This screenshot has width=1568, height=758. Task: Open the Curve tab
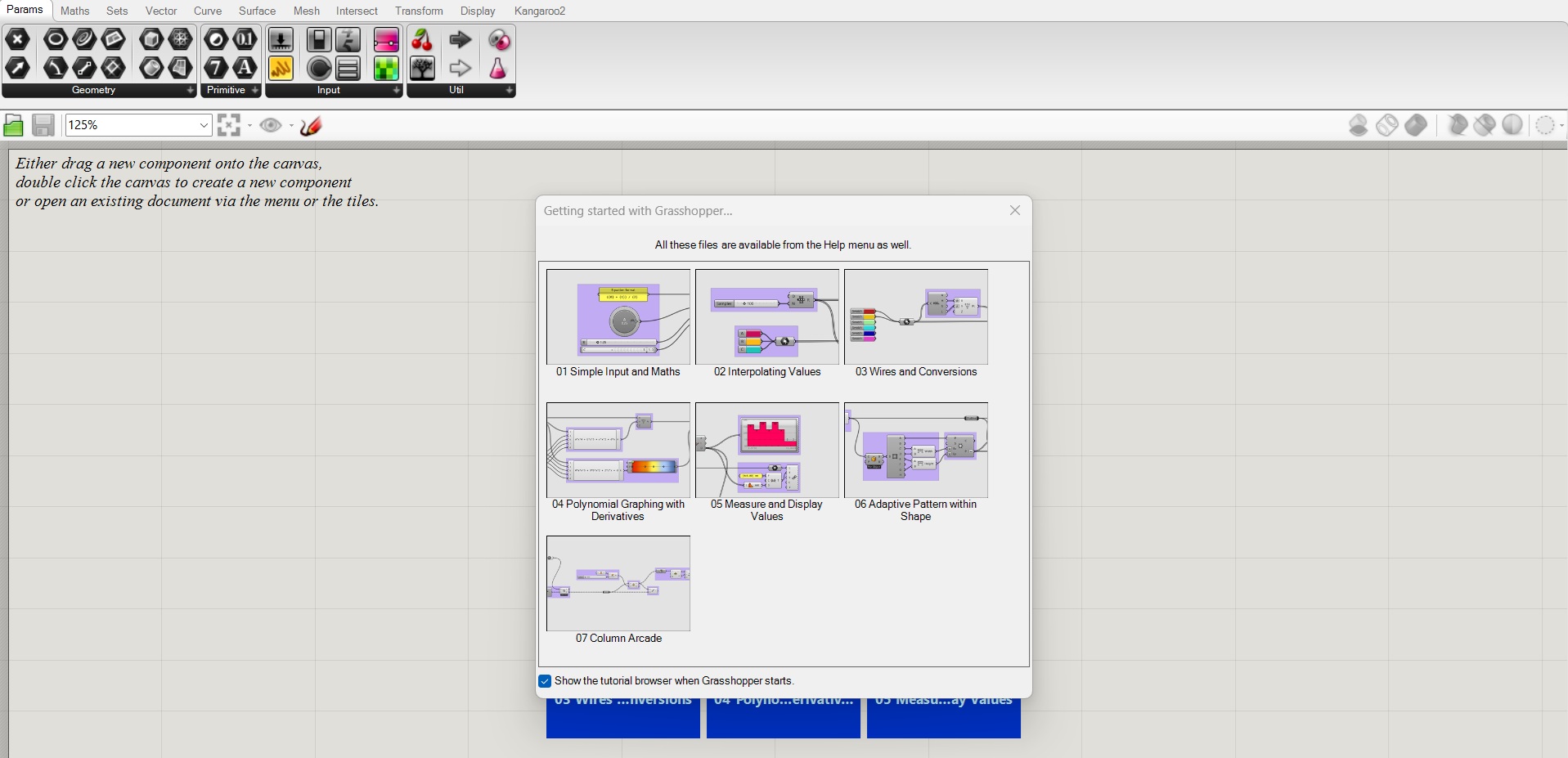(x=208, y=11)
